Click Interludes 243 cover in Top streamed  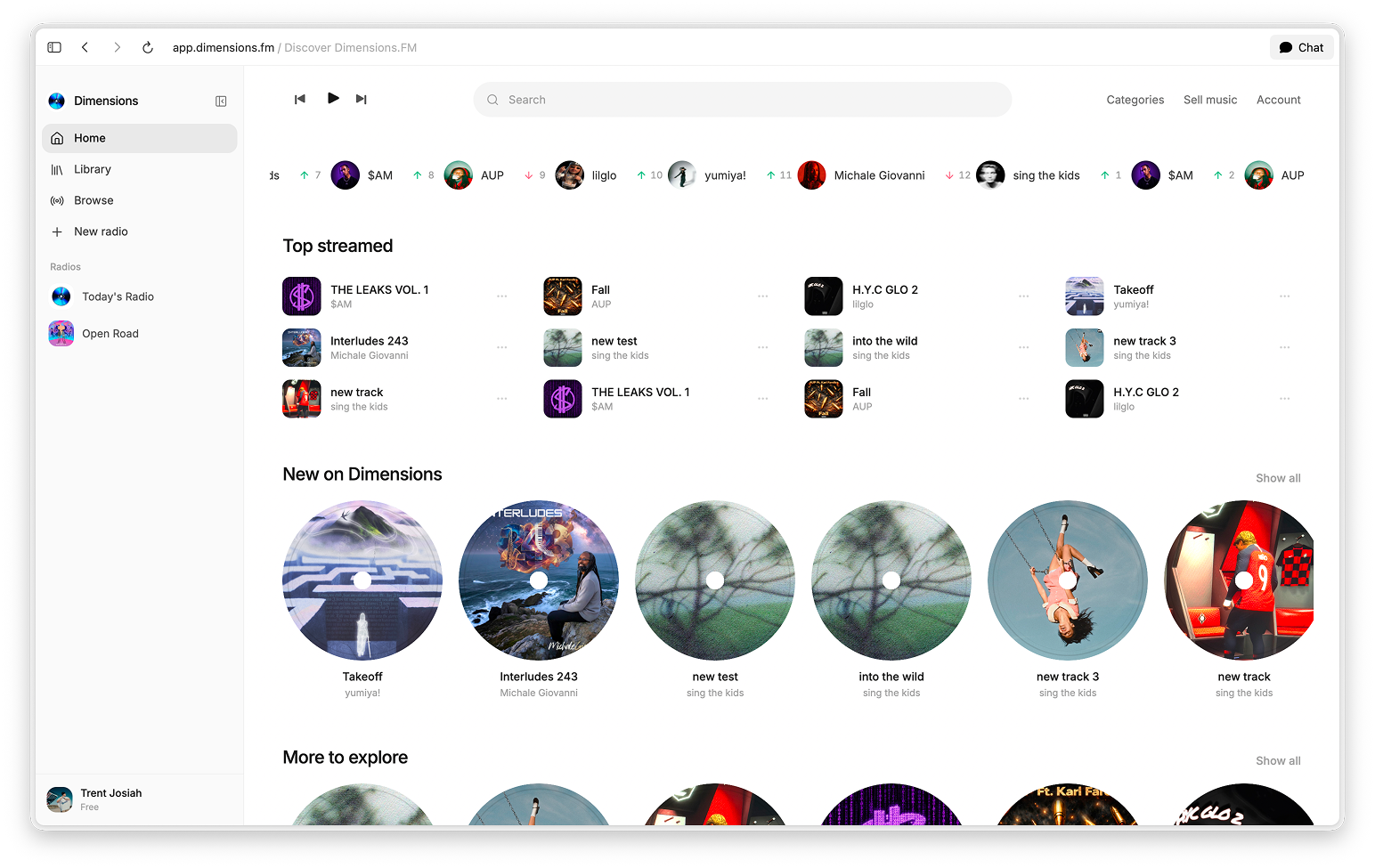(x=302, y=348)
